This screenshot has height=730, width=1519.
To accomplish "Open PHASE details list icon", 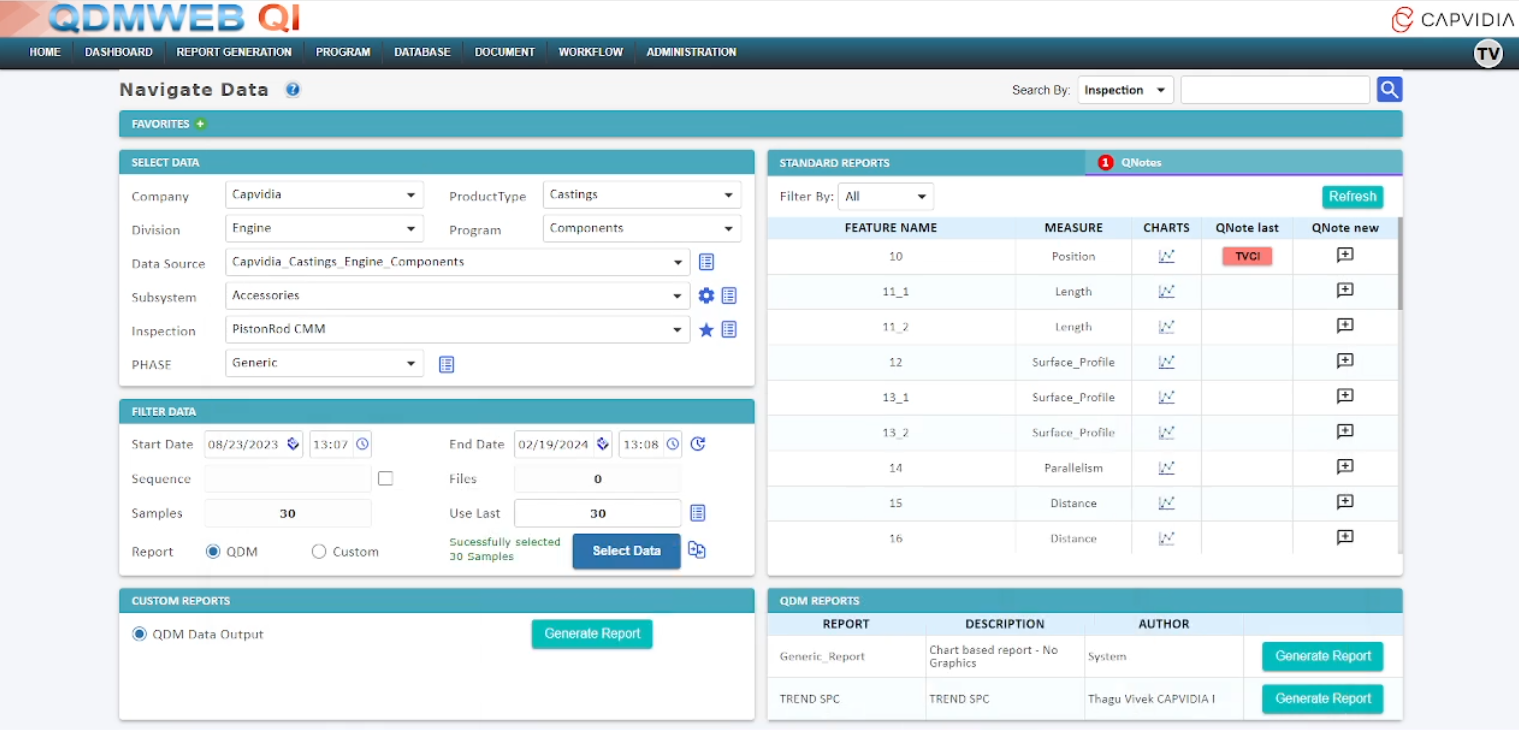I will (x=447, y=364).
